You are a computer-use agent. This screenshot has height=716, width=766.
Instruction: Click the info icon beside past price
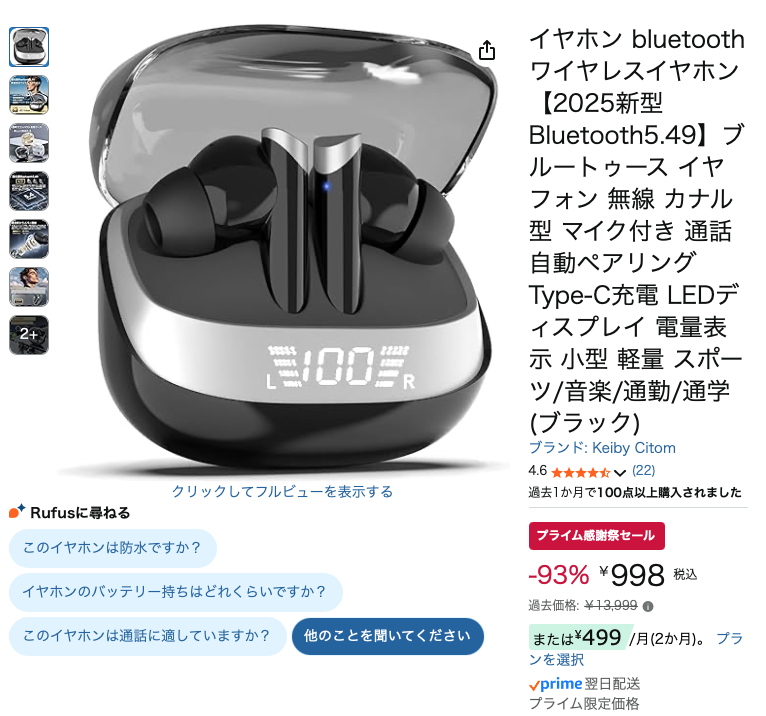pos(648,607)
